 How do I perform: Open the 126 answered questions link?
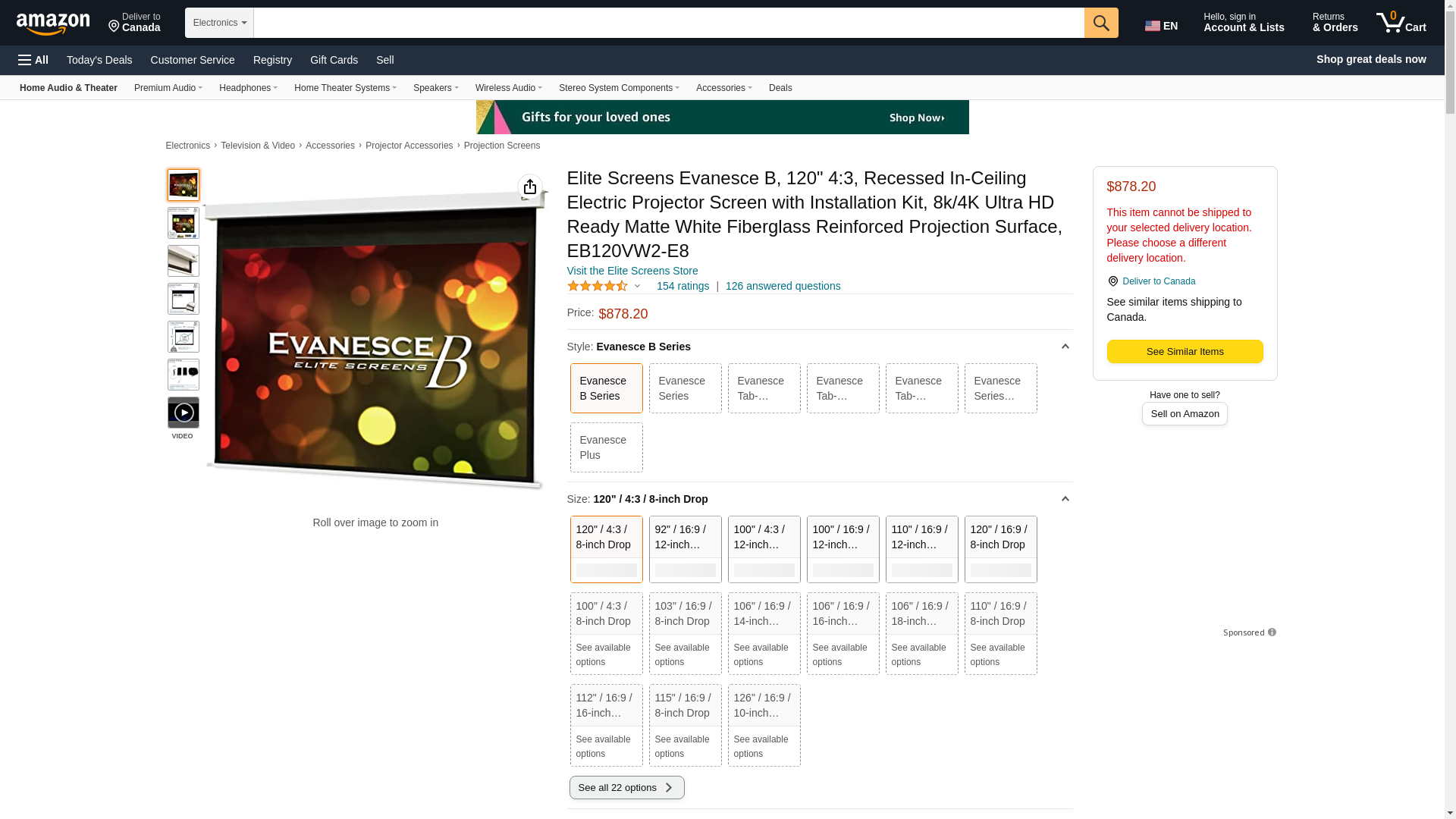[x=783, y=287]
